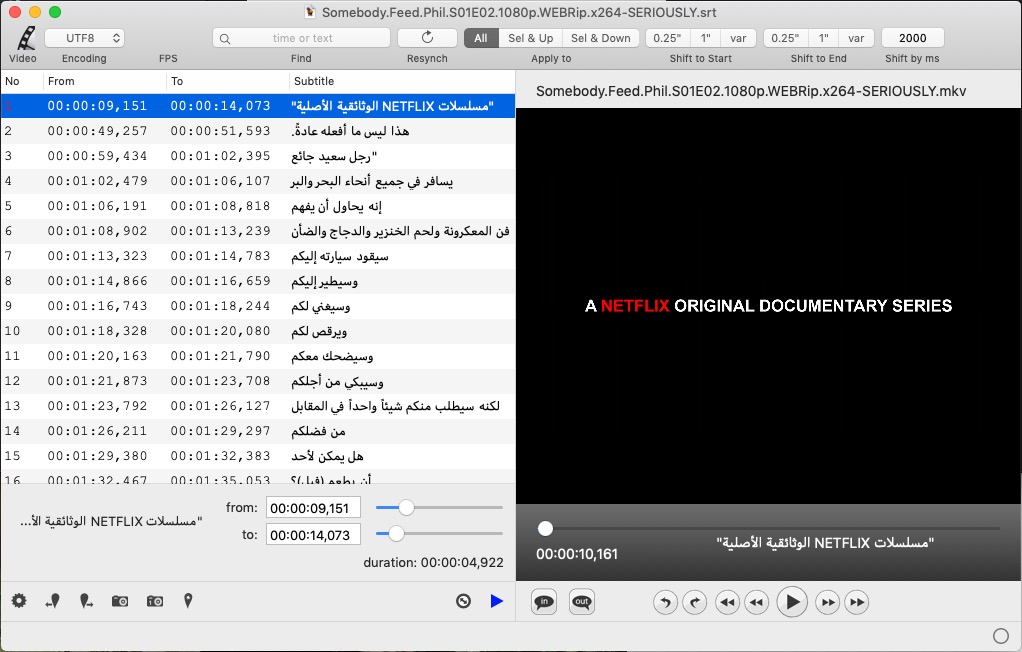
Task: Shift to Start by 0.25"
Action: tap(667, 38)
